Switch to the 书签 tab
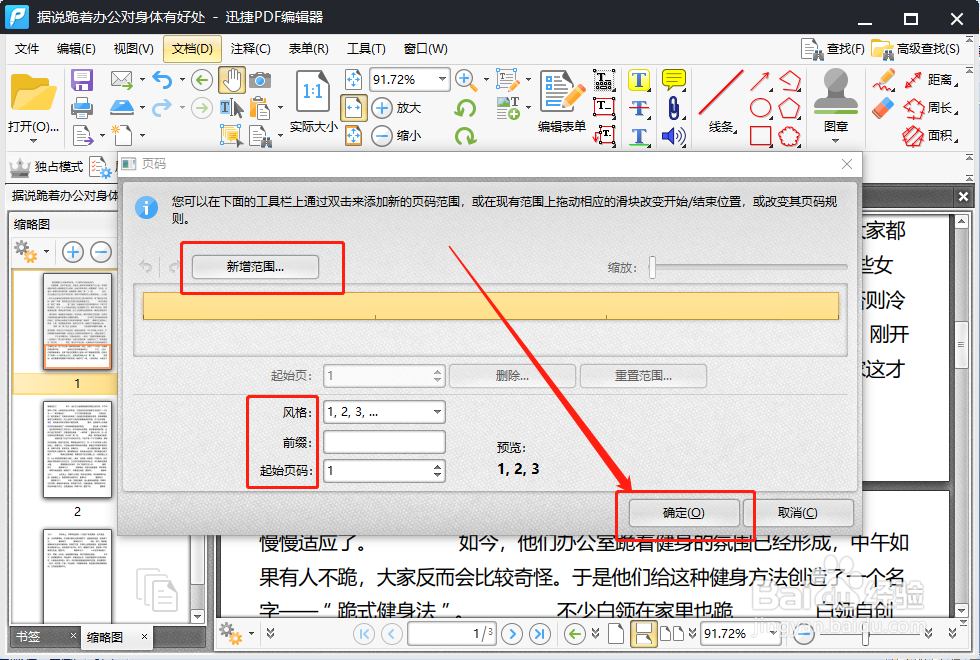Image resolution: width=980 pixels, height=660 pixels. [28, 636]
